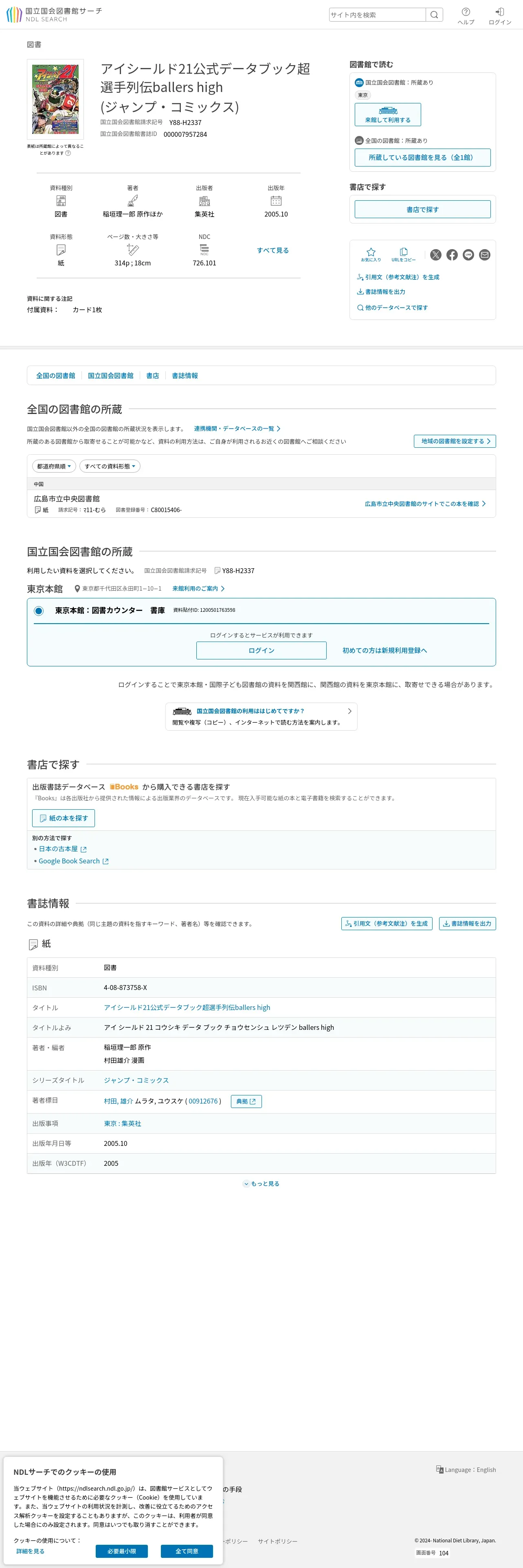Viewport: 523px width, 1568px height.
Task: Click 引用文を生成 button in 書誌情報 section
Action: [x=387, y=923]
